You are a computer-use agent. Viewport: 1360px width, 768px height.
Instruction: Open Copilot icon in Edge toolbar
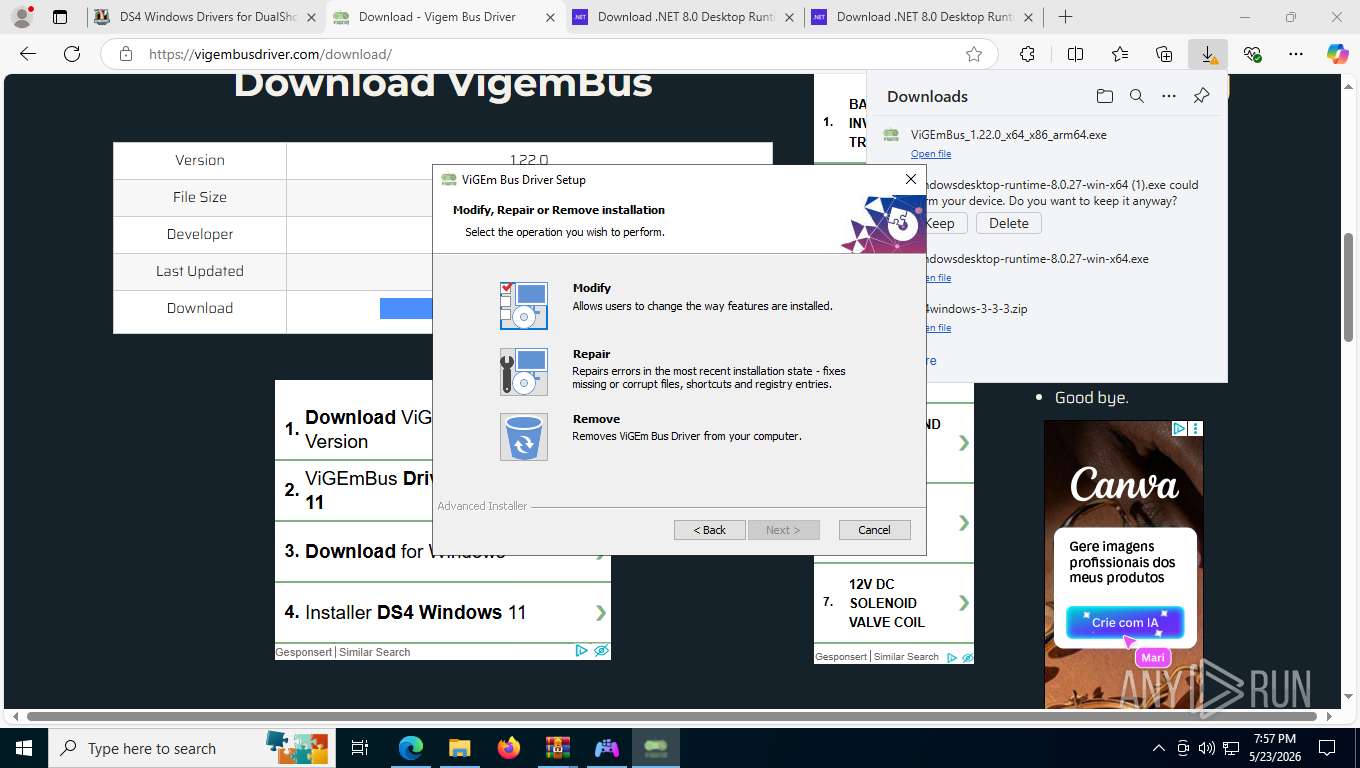click(1338, 54)
